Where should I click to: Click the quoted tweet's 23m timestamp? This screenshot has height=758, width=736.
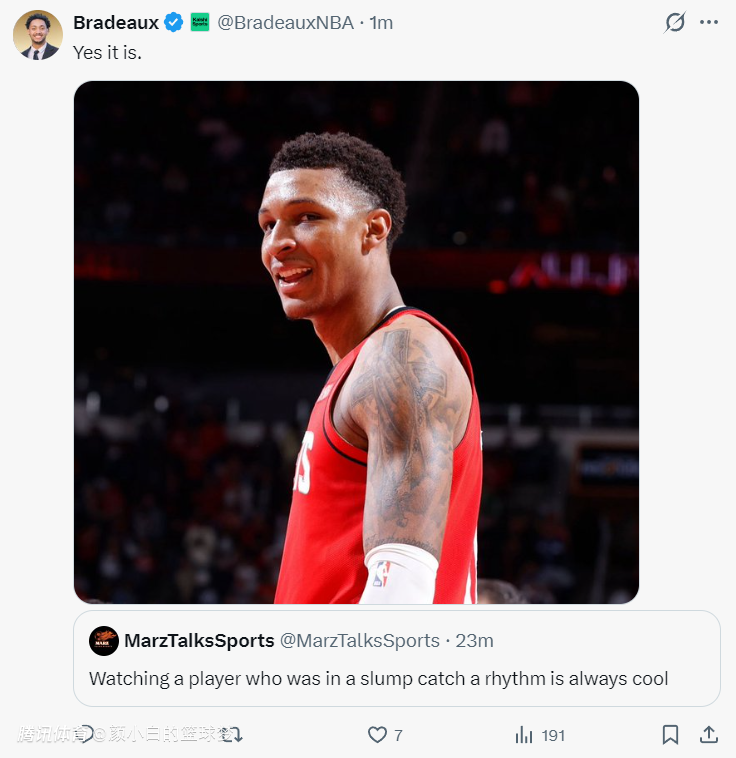[475, 641]
